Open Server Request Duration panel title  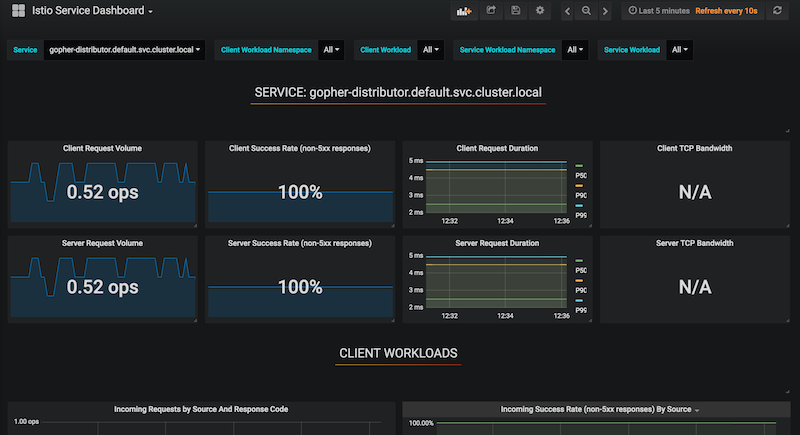point(497,243)
